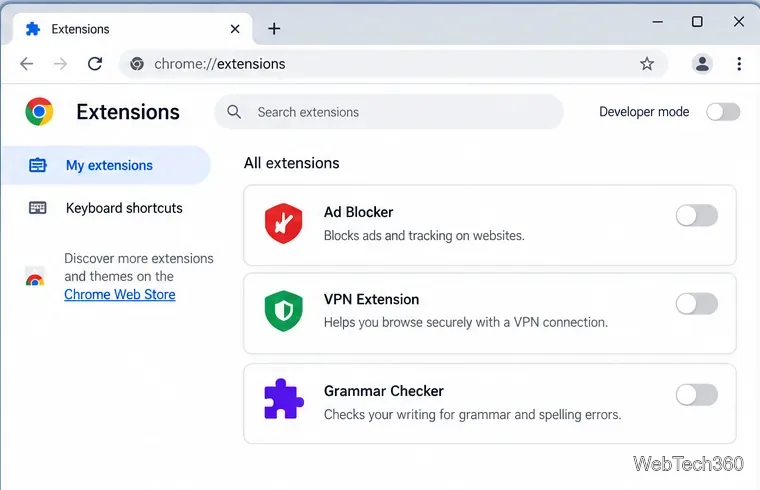Open a new tab with plus button

(274, 29)
